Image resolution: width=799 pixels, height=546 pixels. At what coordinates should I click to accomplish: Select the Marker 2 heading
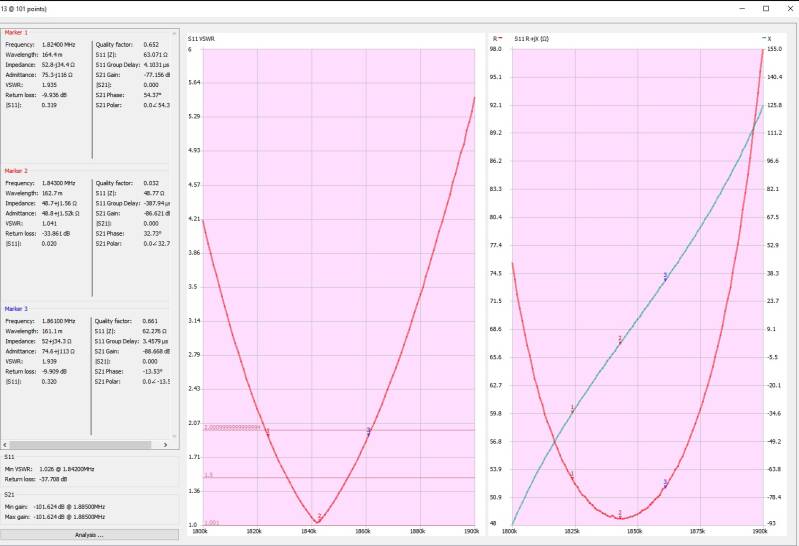(16, 171)
